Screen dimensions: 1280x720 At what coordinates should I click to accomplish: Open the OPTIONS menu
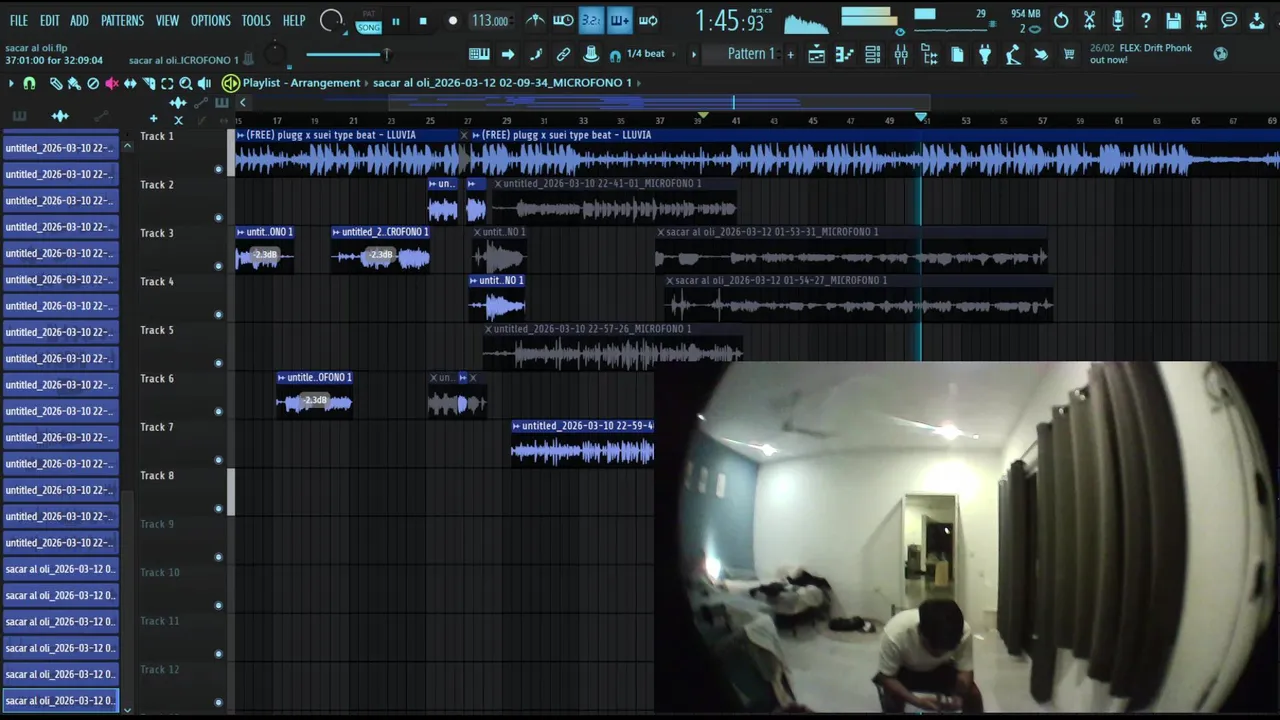tap(210, 20)
